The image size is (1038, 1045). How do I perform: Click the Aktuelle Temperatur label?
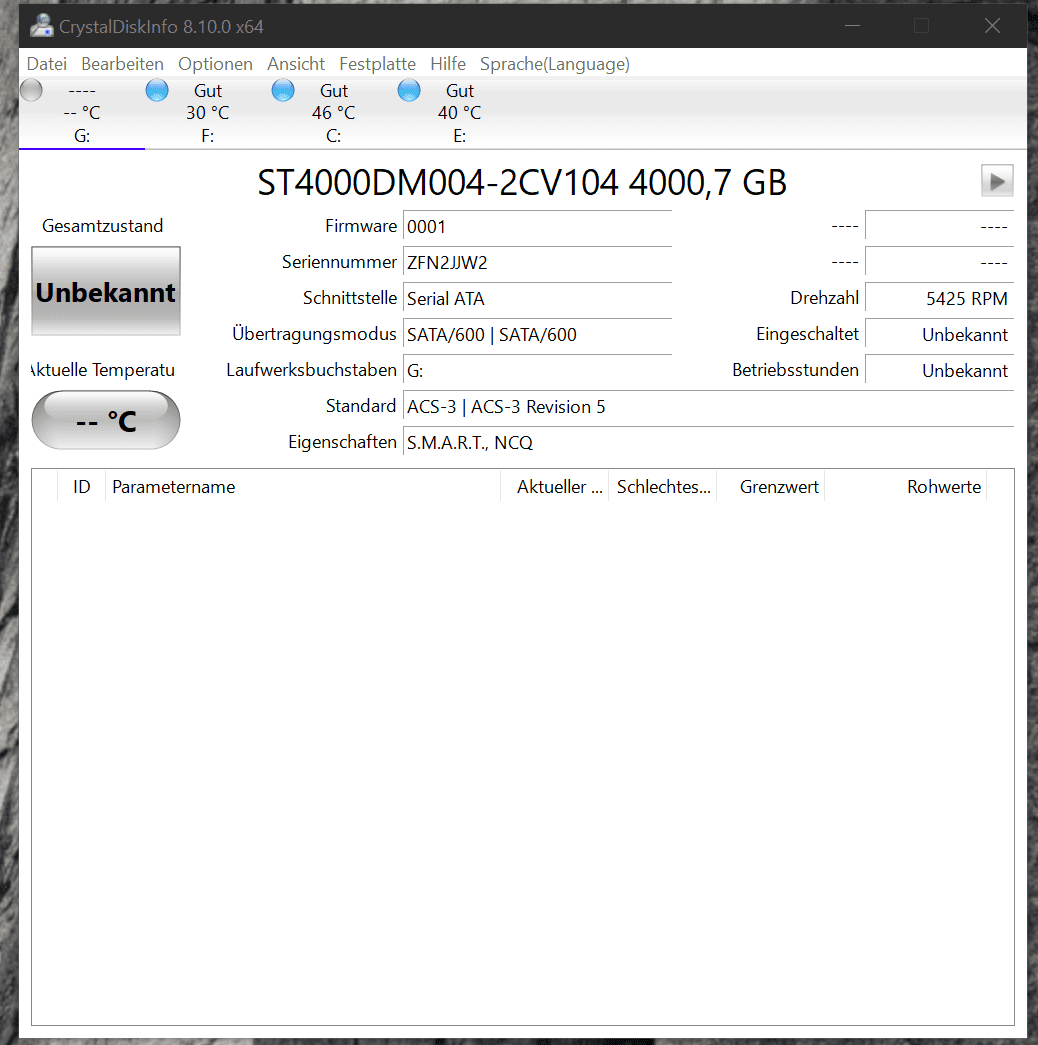103,370
